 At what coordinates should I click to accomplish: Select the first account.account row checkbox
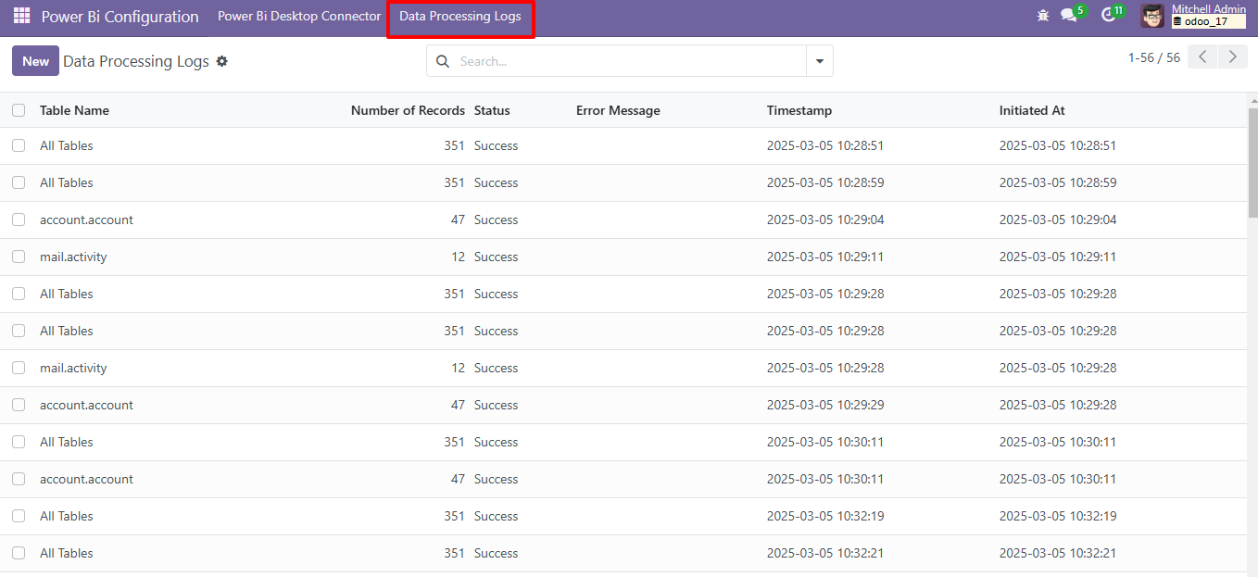pos(18,220)
